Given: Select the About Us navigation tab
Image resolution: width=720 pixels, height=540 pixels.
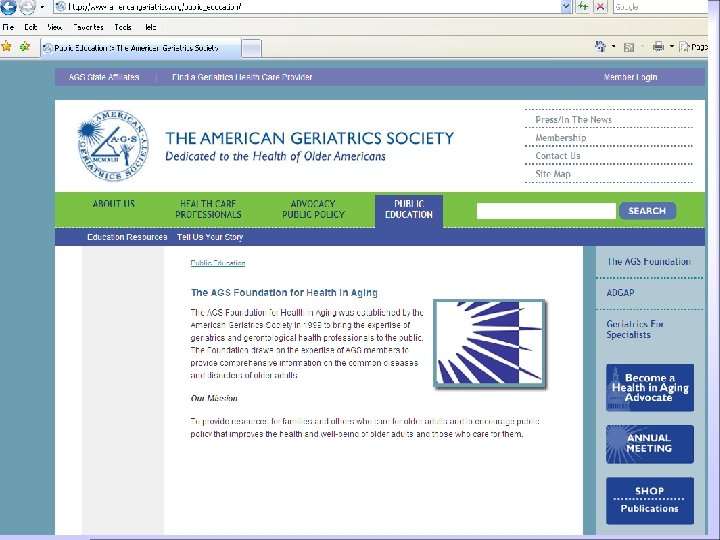Looking at the screenshot, I should [x=113, y=203].
